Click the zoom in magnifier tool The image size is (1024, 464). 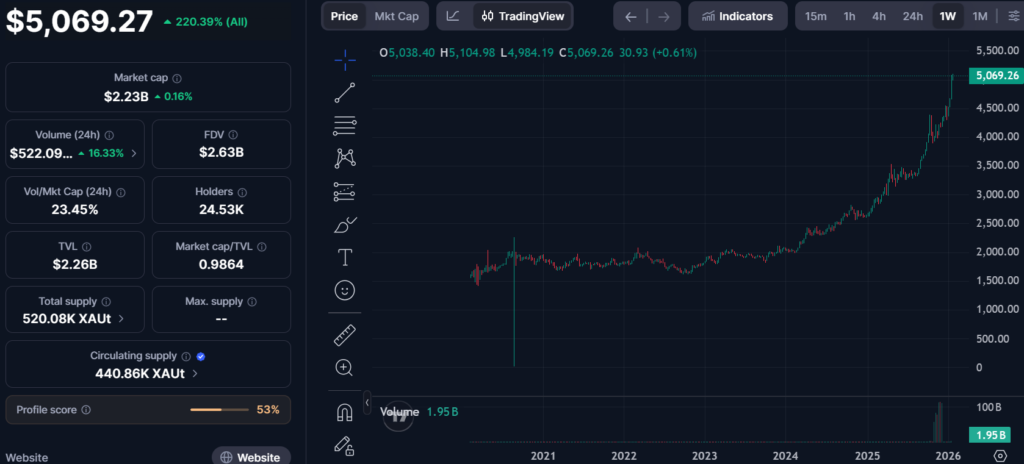(x=345, y=368)
